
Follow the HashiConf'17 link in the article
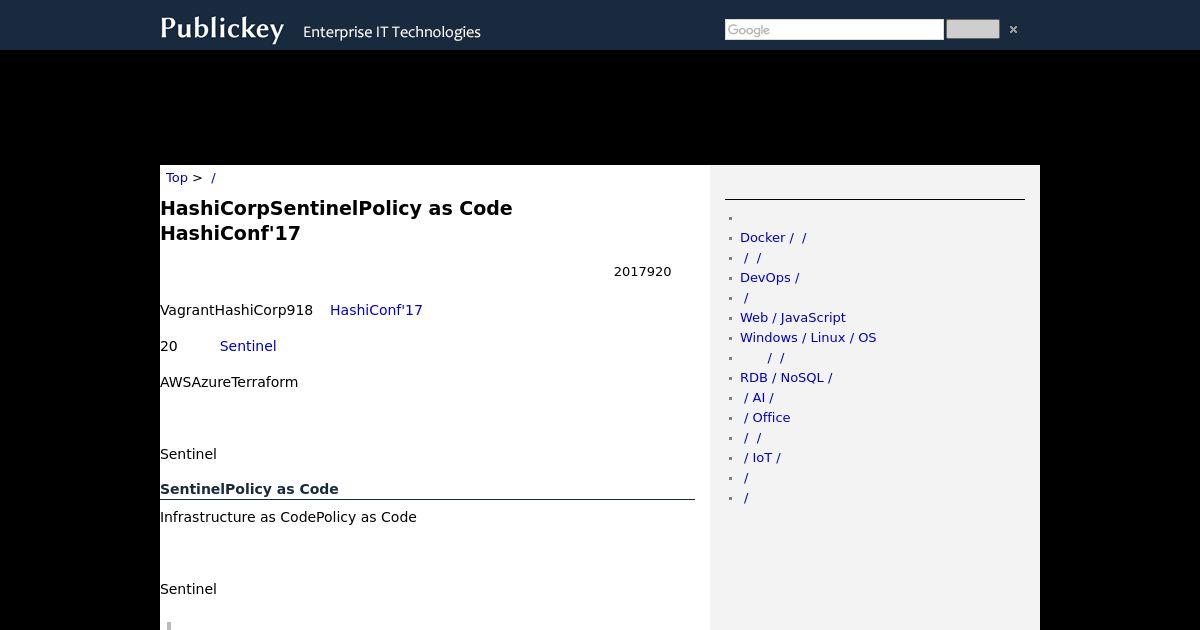pos(376,310)
